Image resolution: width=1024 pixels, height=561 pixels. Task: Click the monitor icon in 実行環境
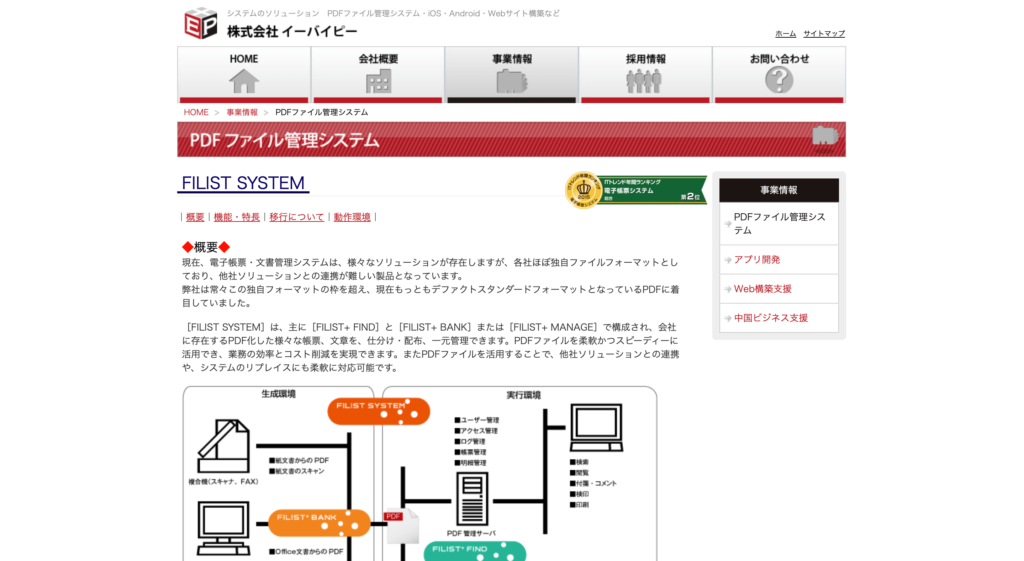coord(596,428)
